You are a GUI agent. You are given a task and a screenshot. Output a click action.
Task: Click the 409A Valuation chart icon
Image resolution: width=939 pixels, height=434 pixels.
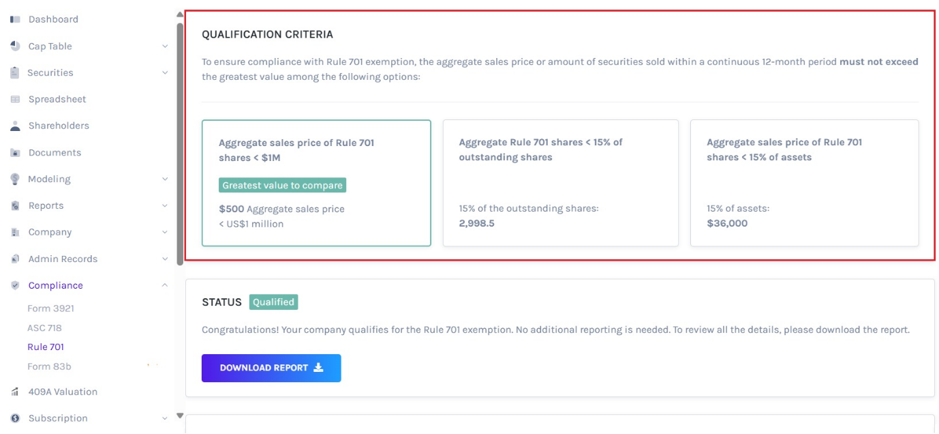(16, 392)
